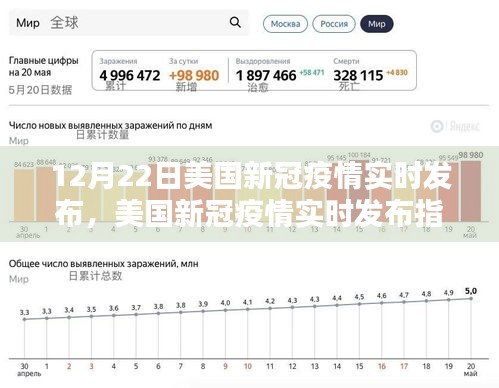The height and width of the screenshot is (388, 499).
Task: Click the 4,0 data point for 9 May
Action: 225,310
